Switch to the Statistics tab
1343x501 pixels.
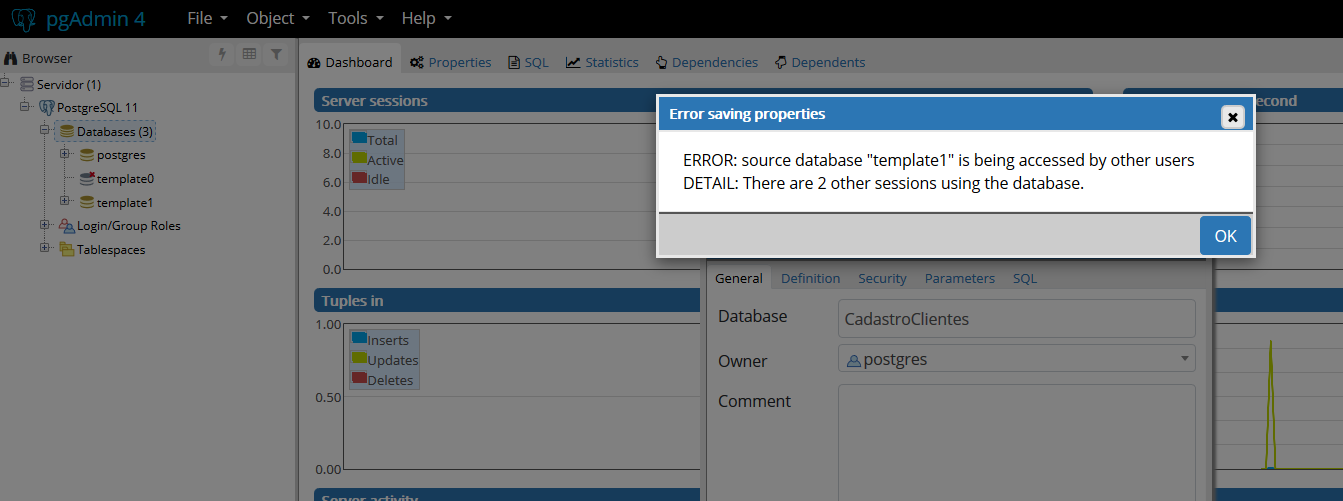(602, 62)
